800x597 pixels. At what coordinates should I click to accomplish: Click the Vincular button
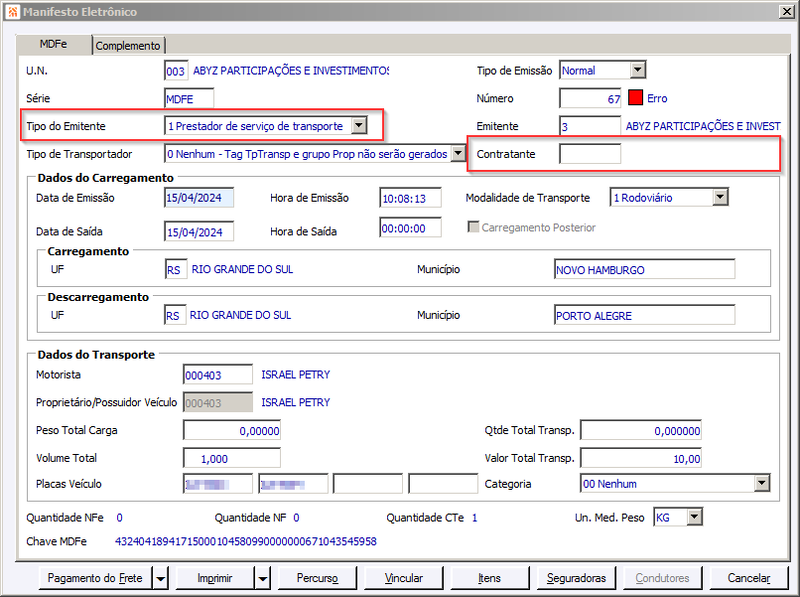click(x=404, y=578)
